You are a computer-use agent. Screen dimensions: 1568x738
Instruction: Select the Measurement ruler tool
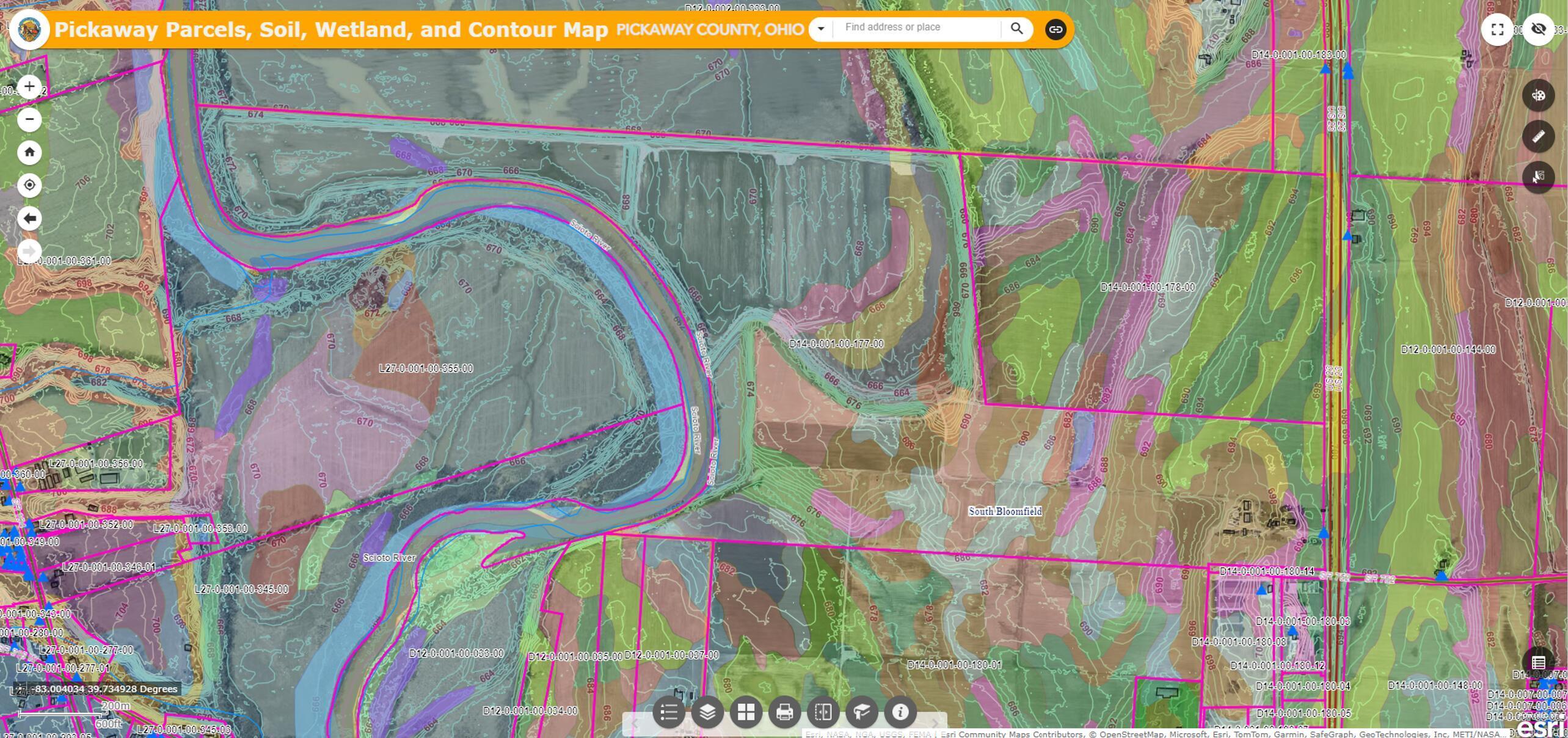[x=1538, y=136]
